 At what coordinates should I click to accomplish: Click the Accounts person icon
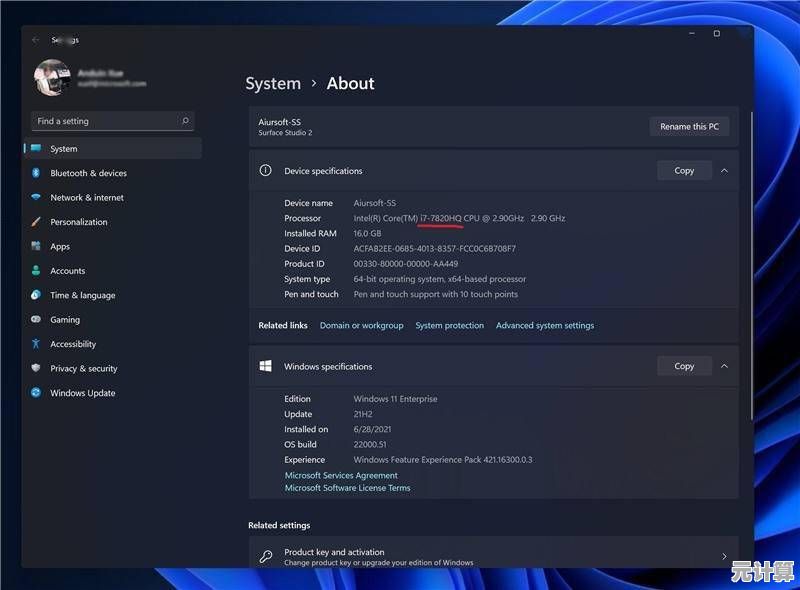(36, 271)
